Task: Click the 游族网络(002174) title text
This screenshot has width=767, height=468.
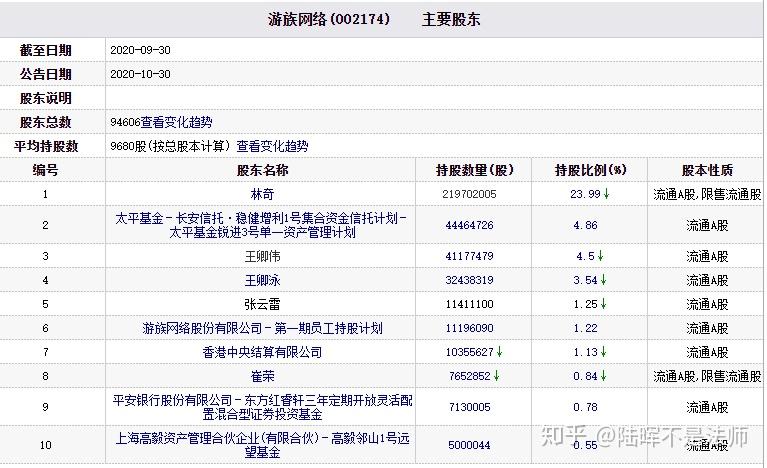Action: [329, 19]
